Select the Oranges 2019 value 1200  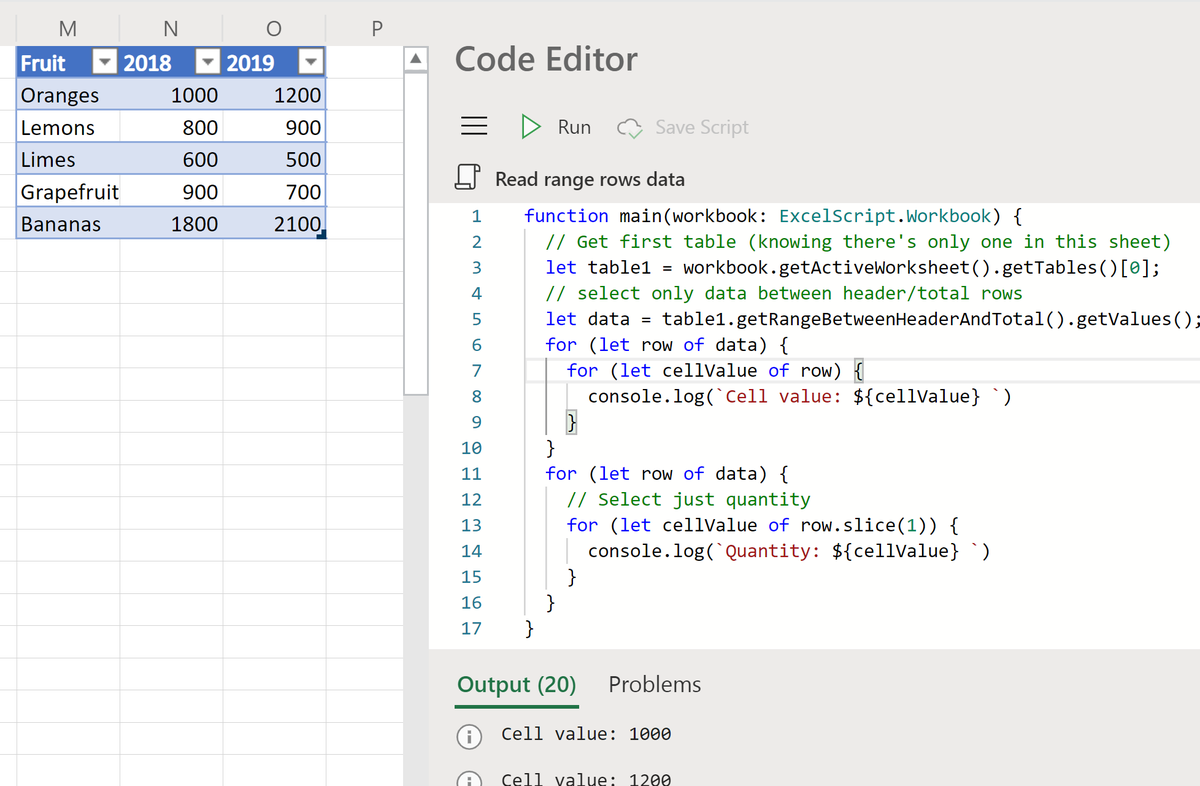point(274,95)
